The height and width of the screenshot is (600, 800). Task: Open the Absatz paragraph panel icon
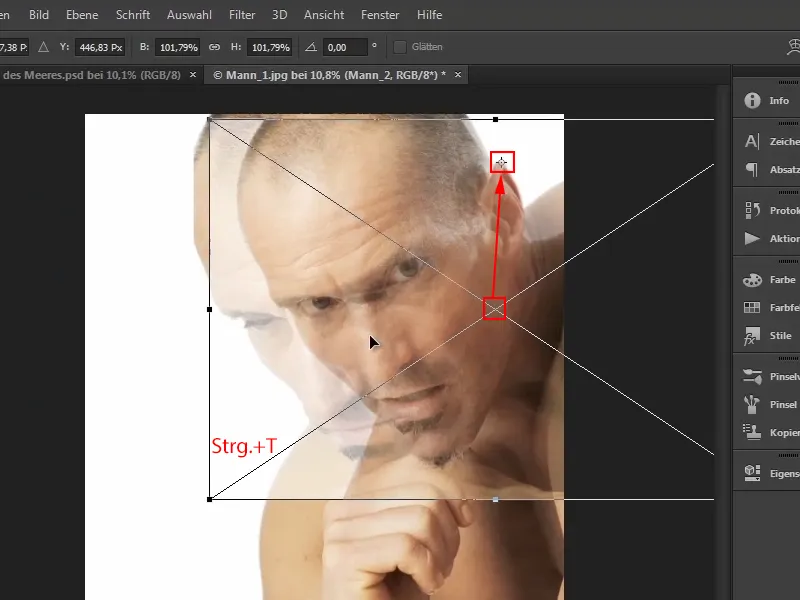click(752, 169)
